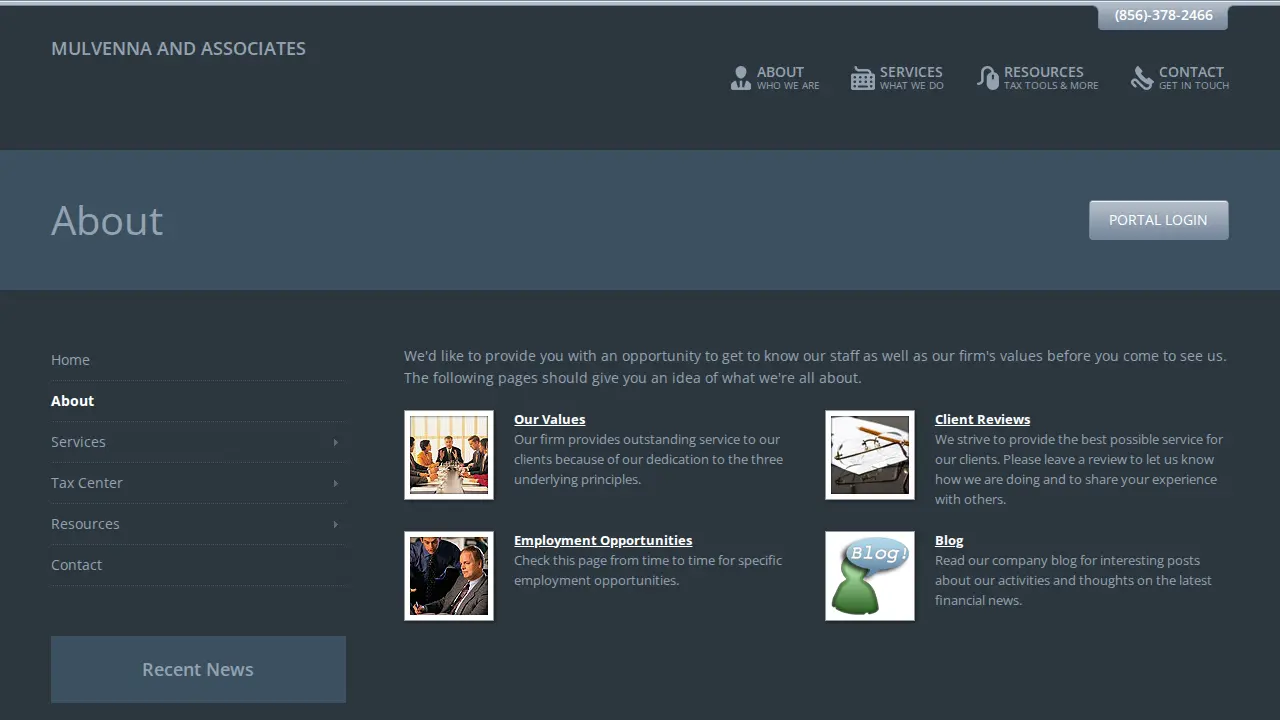Click the About person icon in header

[740, 78]
